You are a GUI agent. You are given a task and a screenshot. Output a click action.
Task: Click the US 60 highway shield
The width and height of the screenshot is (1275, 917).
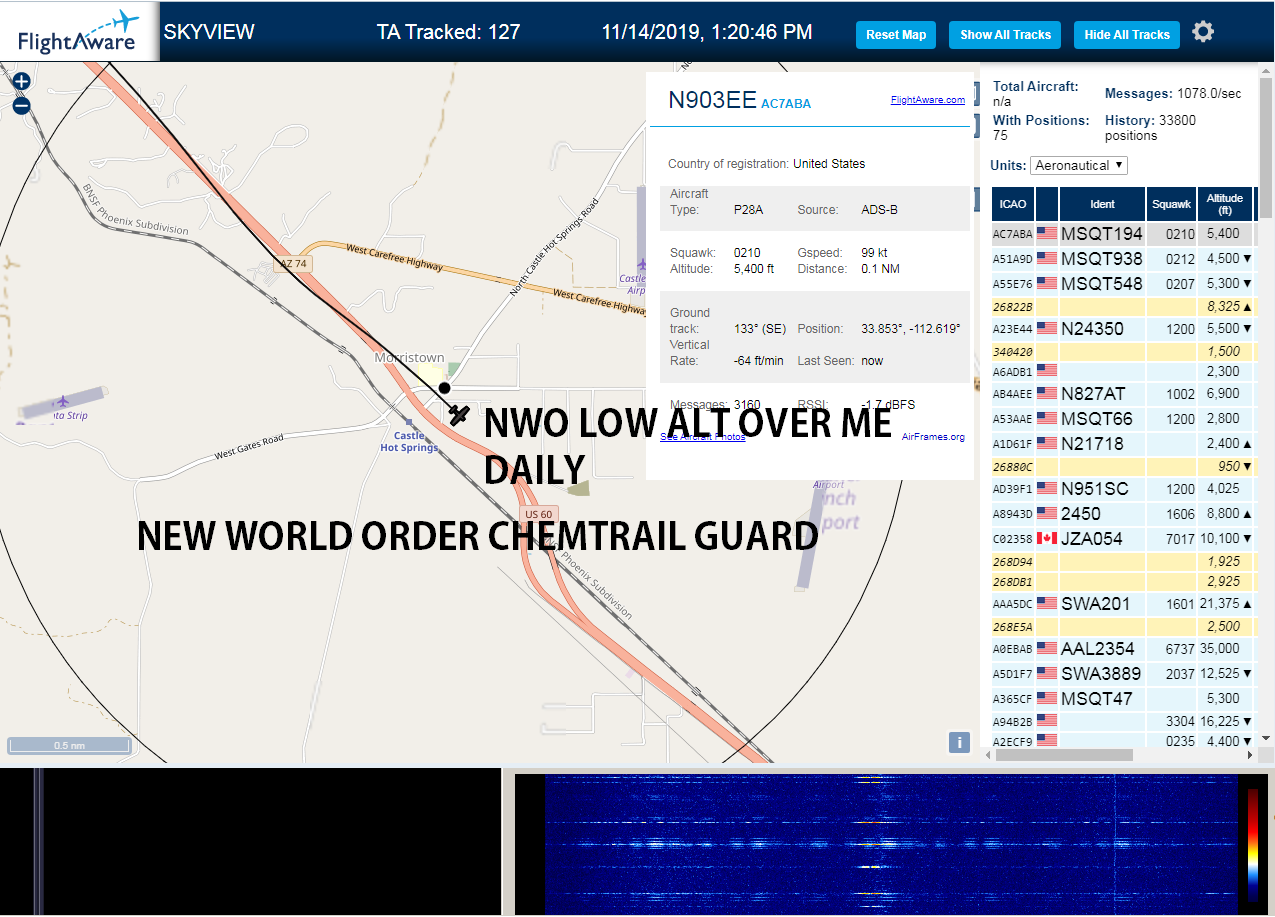tap(538, 514)
